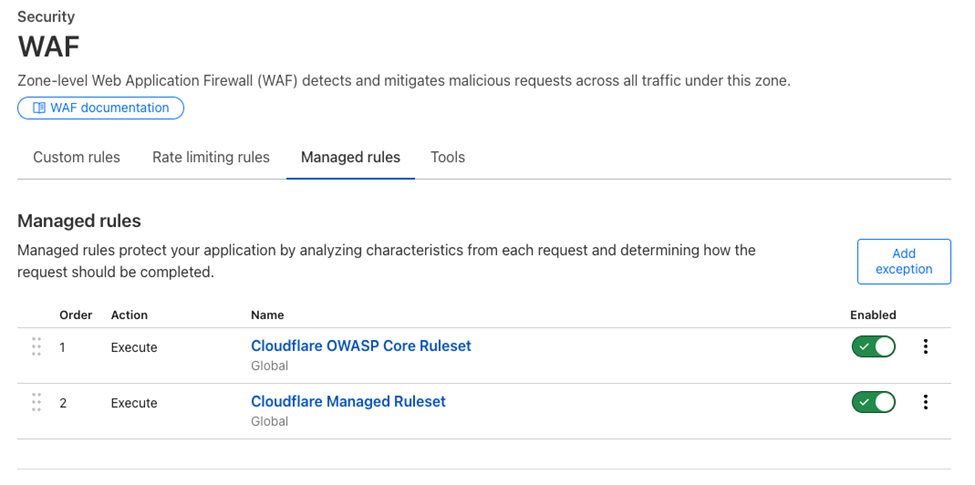Open the Rate limiting rules tab
The width and height of the screenshot is (975, 485).
211,157
